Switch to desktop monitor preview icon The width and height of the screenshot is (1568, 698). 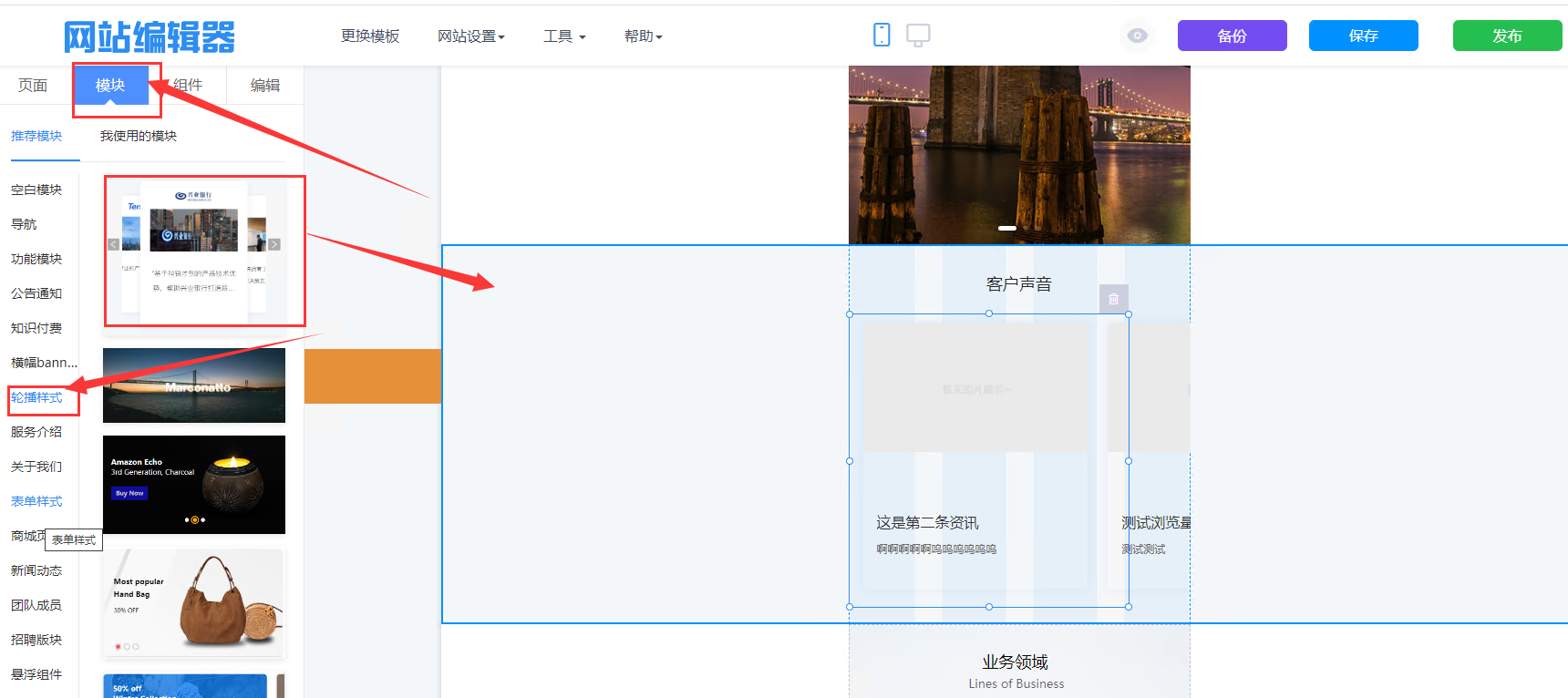[x=918, y=35]
